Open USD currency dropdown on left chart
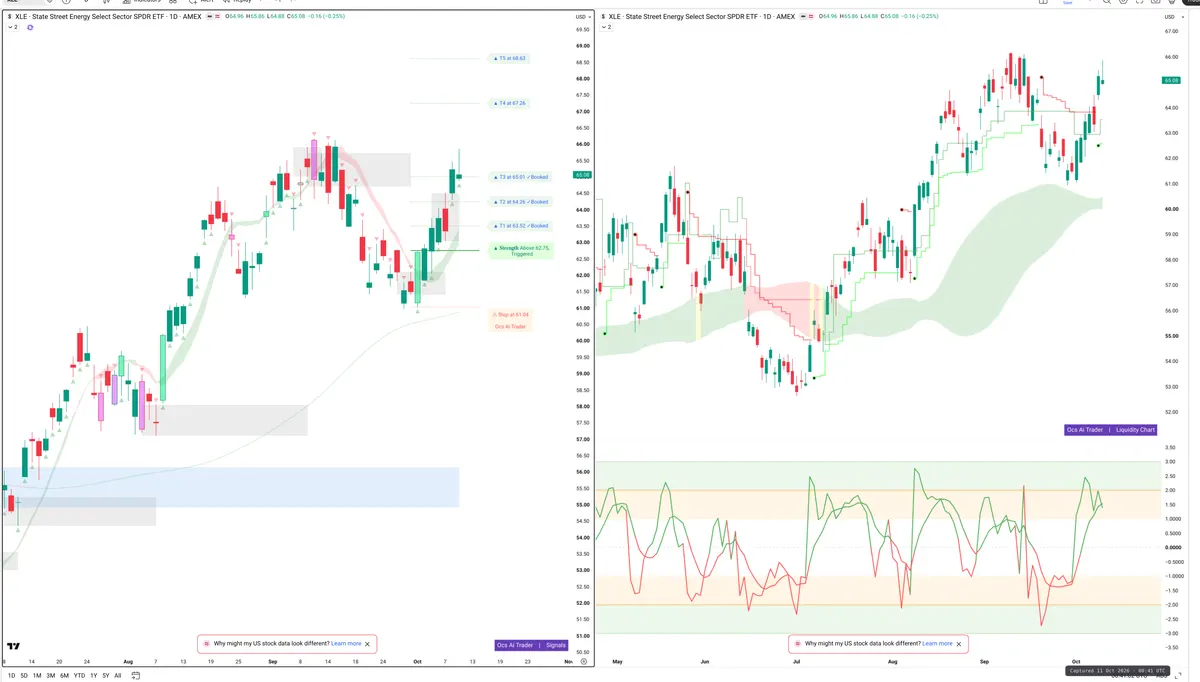The width and height of the screenshot is (1200, 682). click(x=582, y=17)
